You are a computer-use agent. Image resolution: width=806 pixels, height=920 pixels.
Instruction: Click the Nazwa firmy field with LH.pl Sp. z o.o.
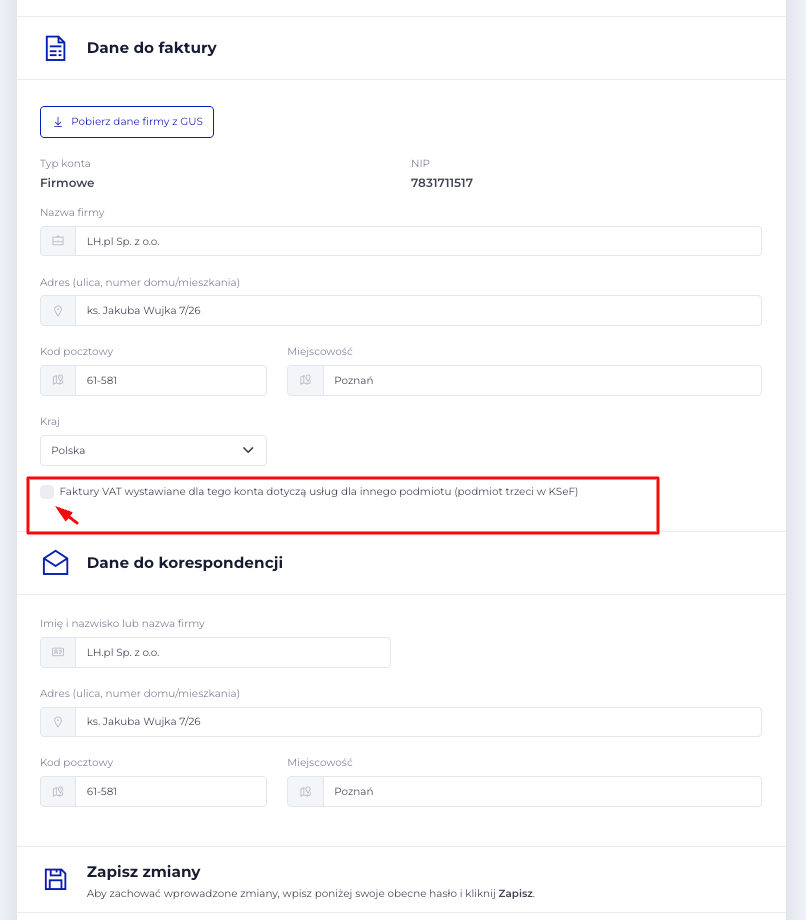point(417,241)
